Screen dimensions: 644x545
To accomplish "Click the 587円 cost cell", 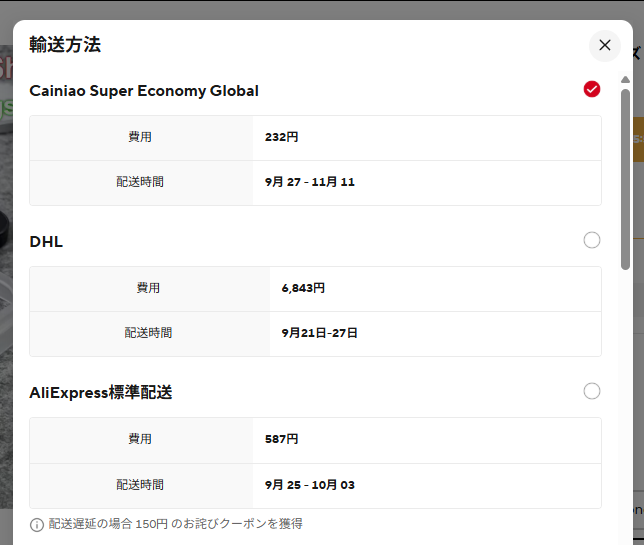I will [x=282, y=439].
